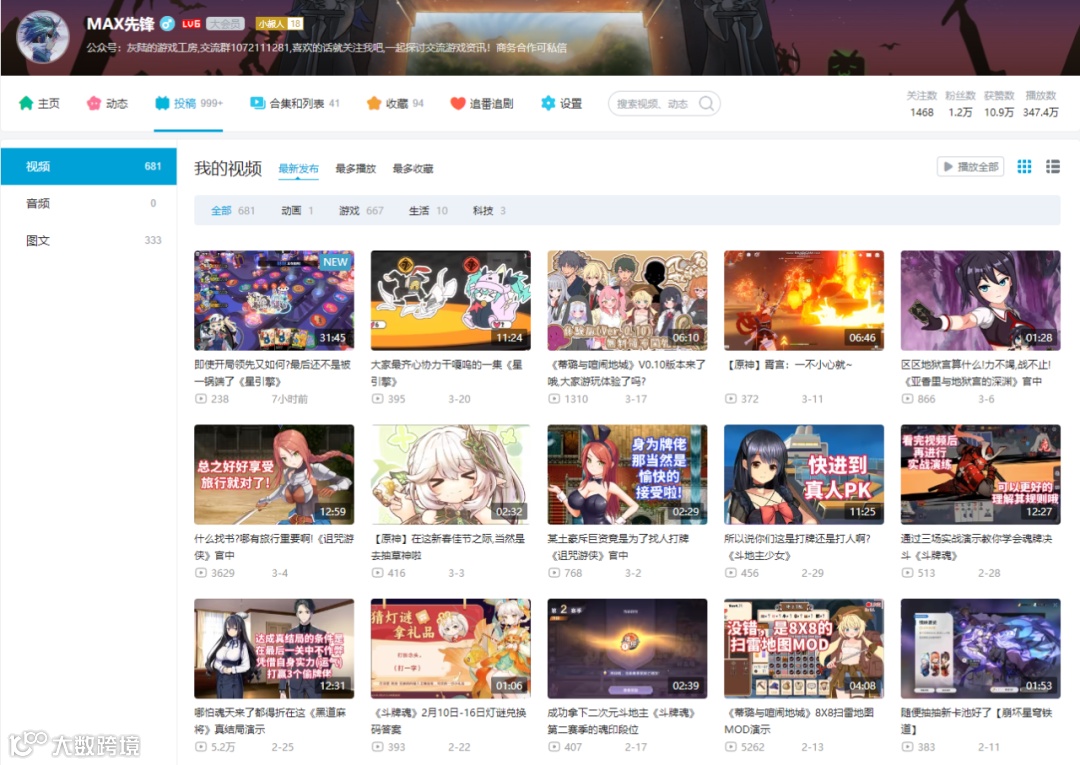Image resolution: width=1080 pixels, height=765 pixels.
Task: Open title 即使开局领先又如何
Action: pos(273,373)
